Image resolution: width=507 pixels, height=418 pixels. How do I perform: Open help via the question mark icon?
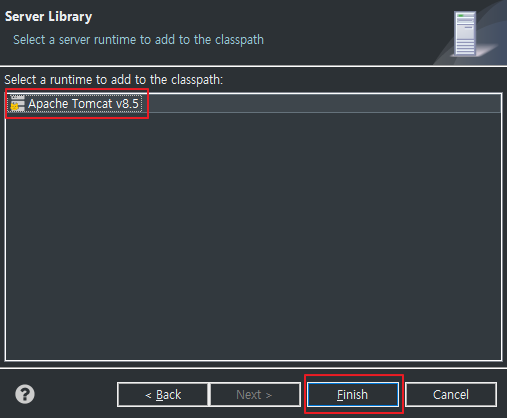pyautogui.click(x=25, y=394)
